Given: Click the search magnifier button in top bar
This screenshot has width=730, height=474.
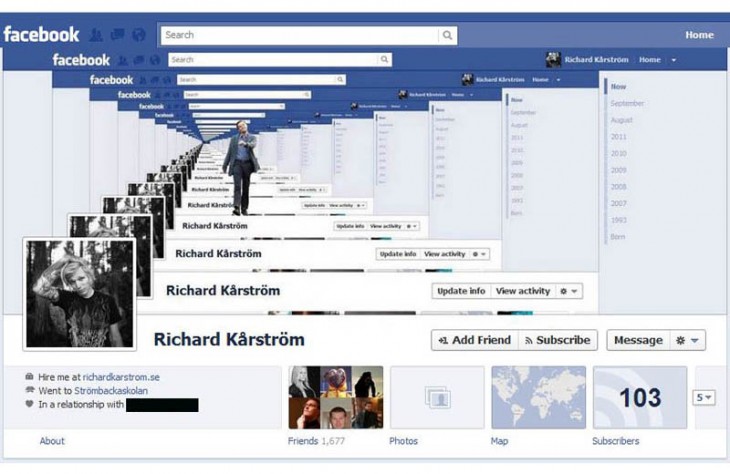Looking at the screenshot, I should tap(447, 35).
